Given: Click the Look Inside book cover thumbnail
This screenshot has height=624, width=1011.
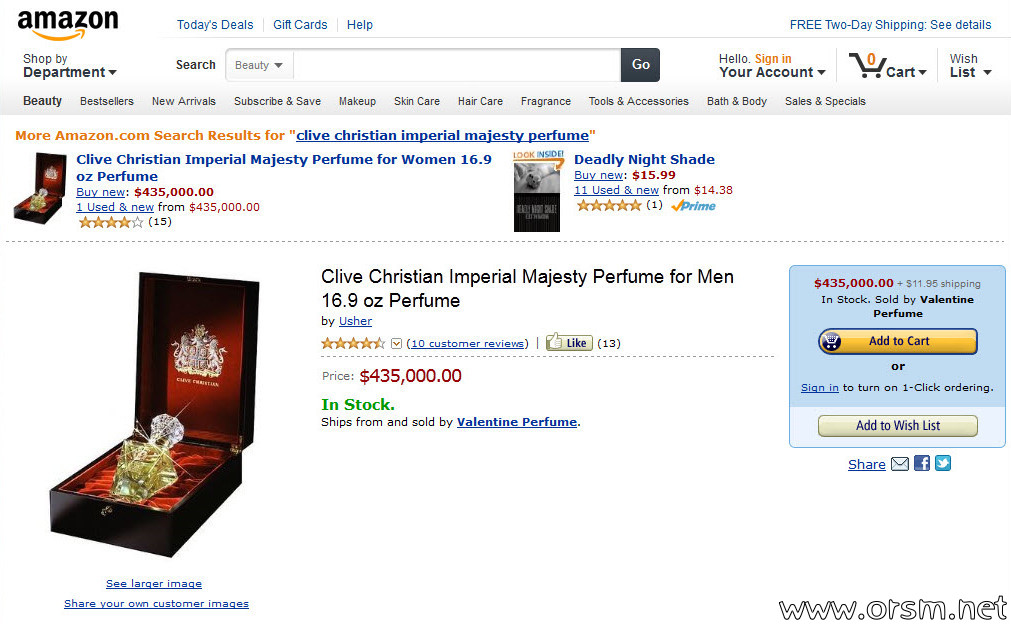Looking at the screenshot, I should 538,191.
